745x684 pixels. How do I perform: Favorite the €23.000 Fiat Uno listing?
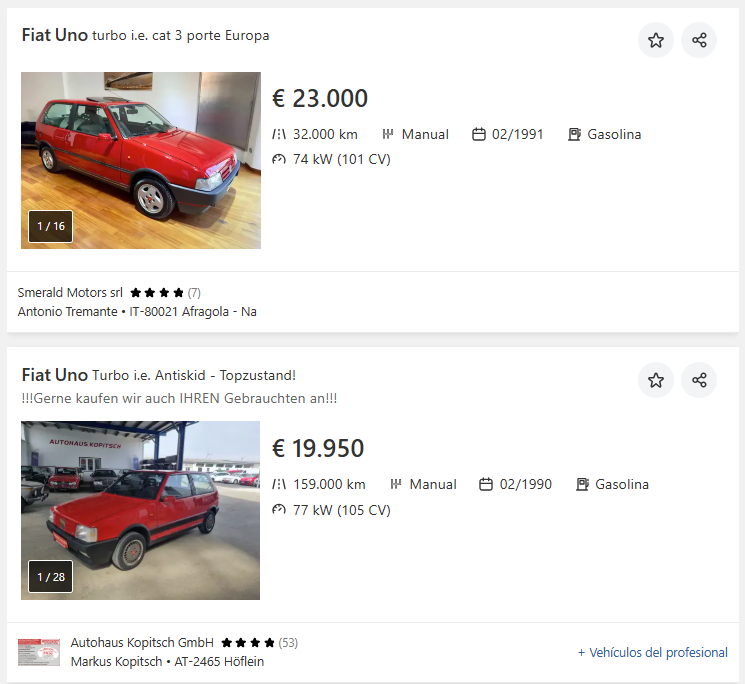click(x=656, y=40)
